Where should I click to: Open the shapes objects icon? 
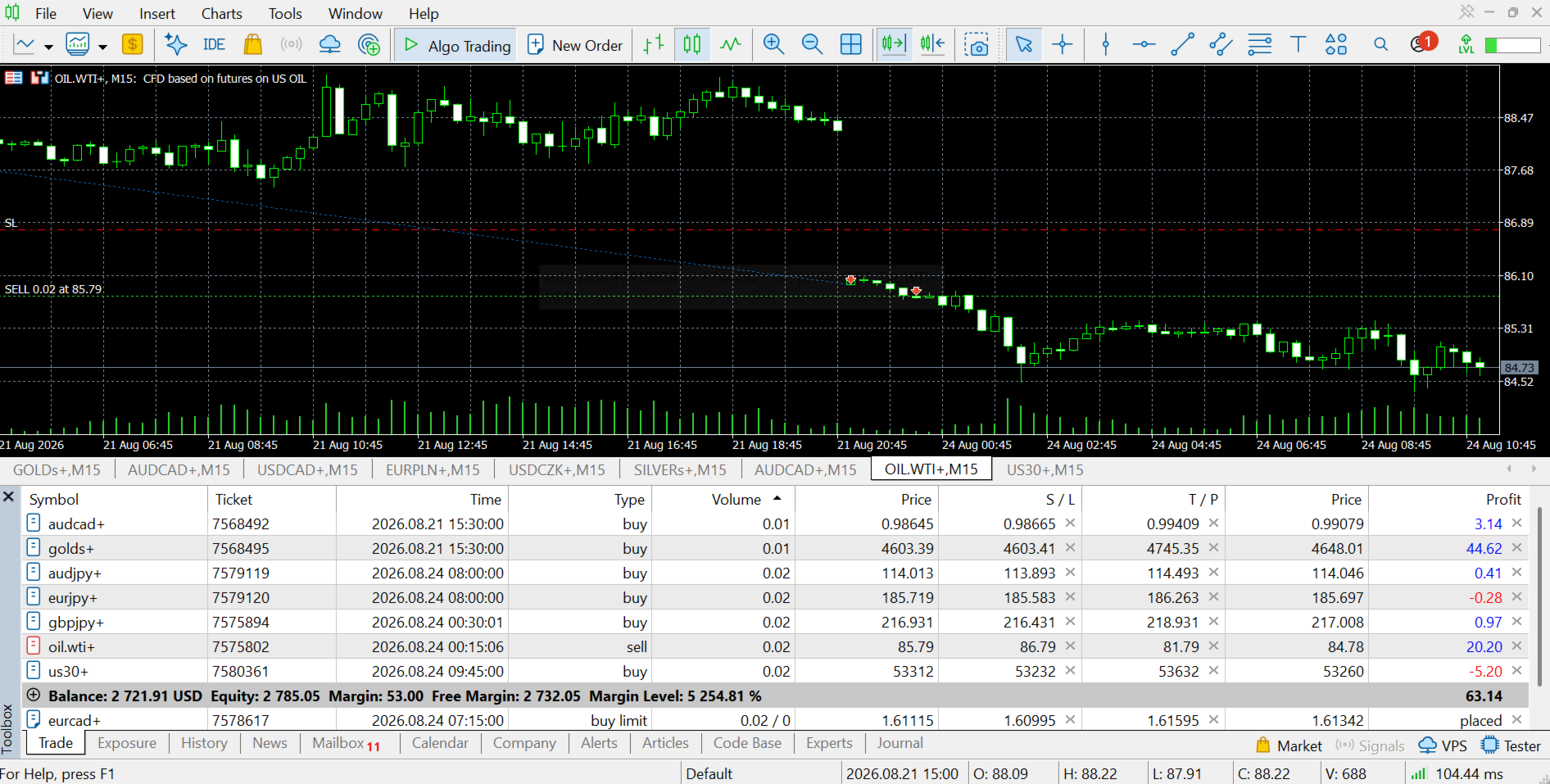click(1336, 44)
